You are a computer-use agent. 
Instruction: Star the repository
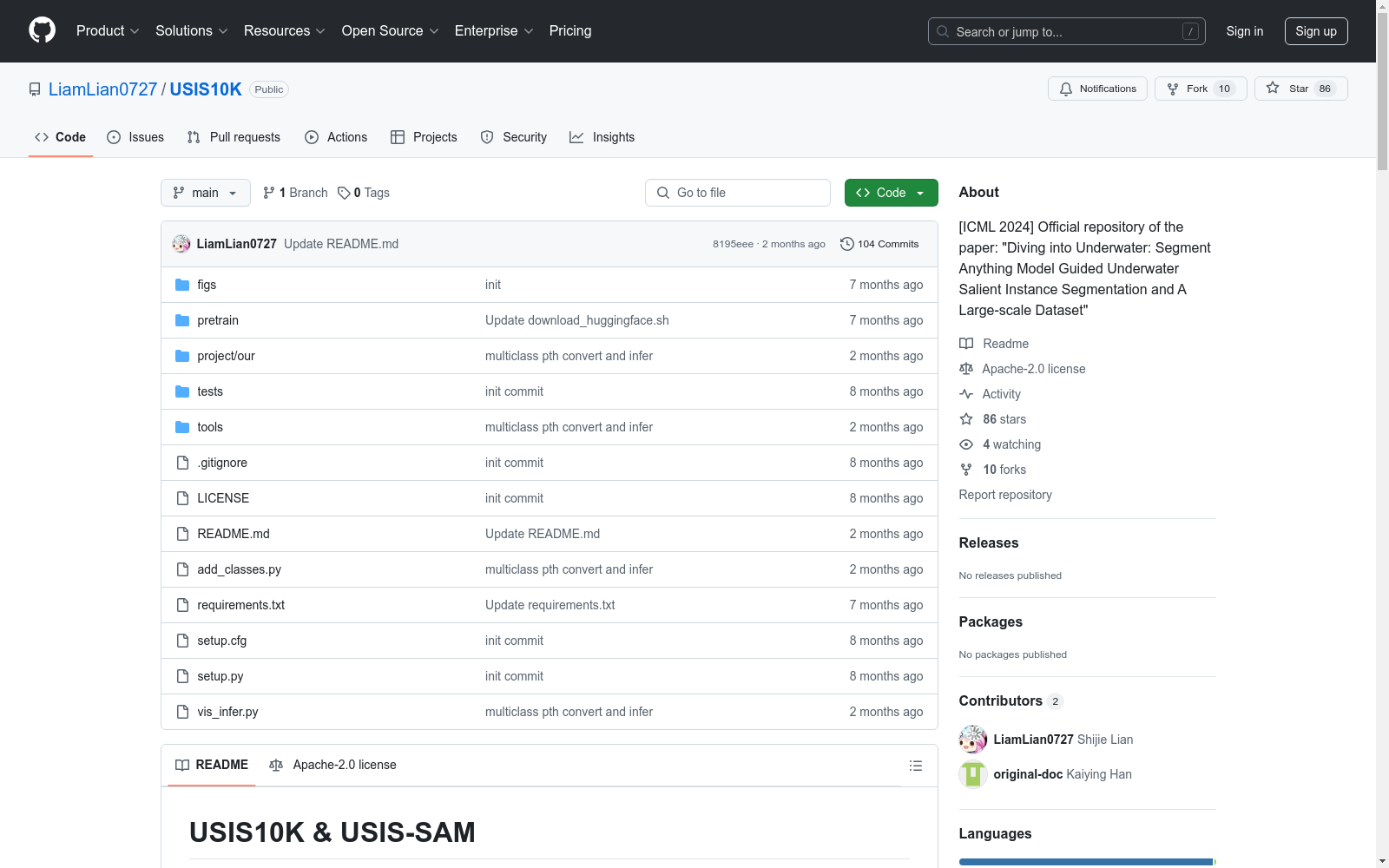[x=1300, y=89]
